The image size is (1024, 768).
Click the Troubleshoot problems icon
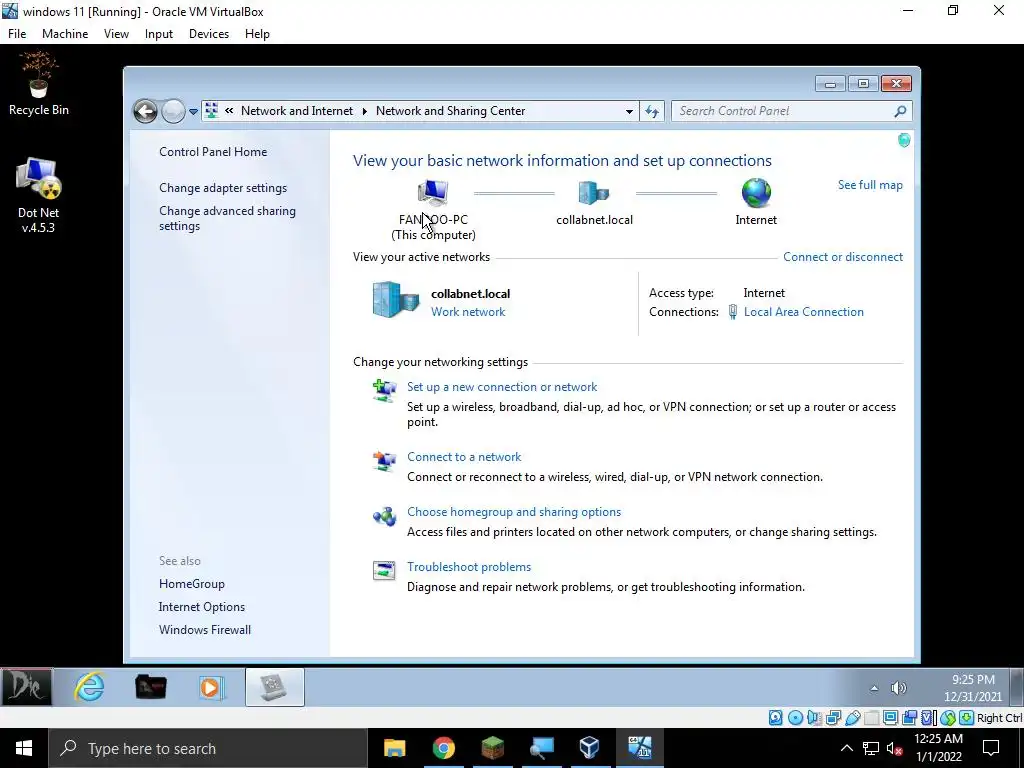pos(384,570)
